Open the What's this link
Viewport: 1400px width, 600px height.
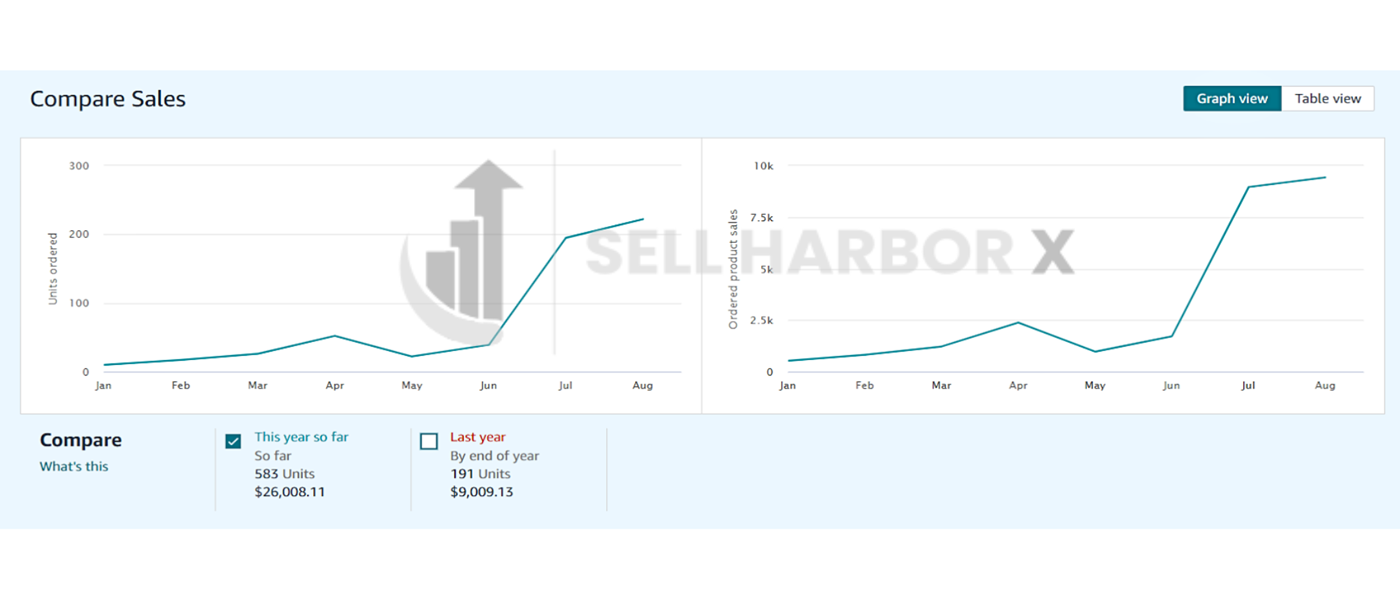74,466
